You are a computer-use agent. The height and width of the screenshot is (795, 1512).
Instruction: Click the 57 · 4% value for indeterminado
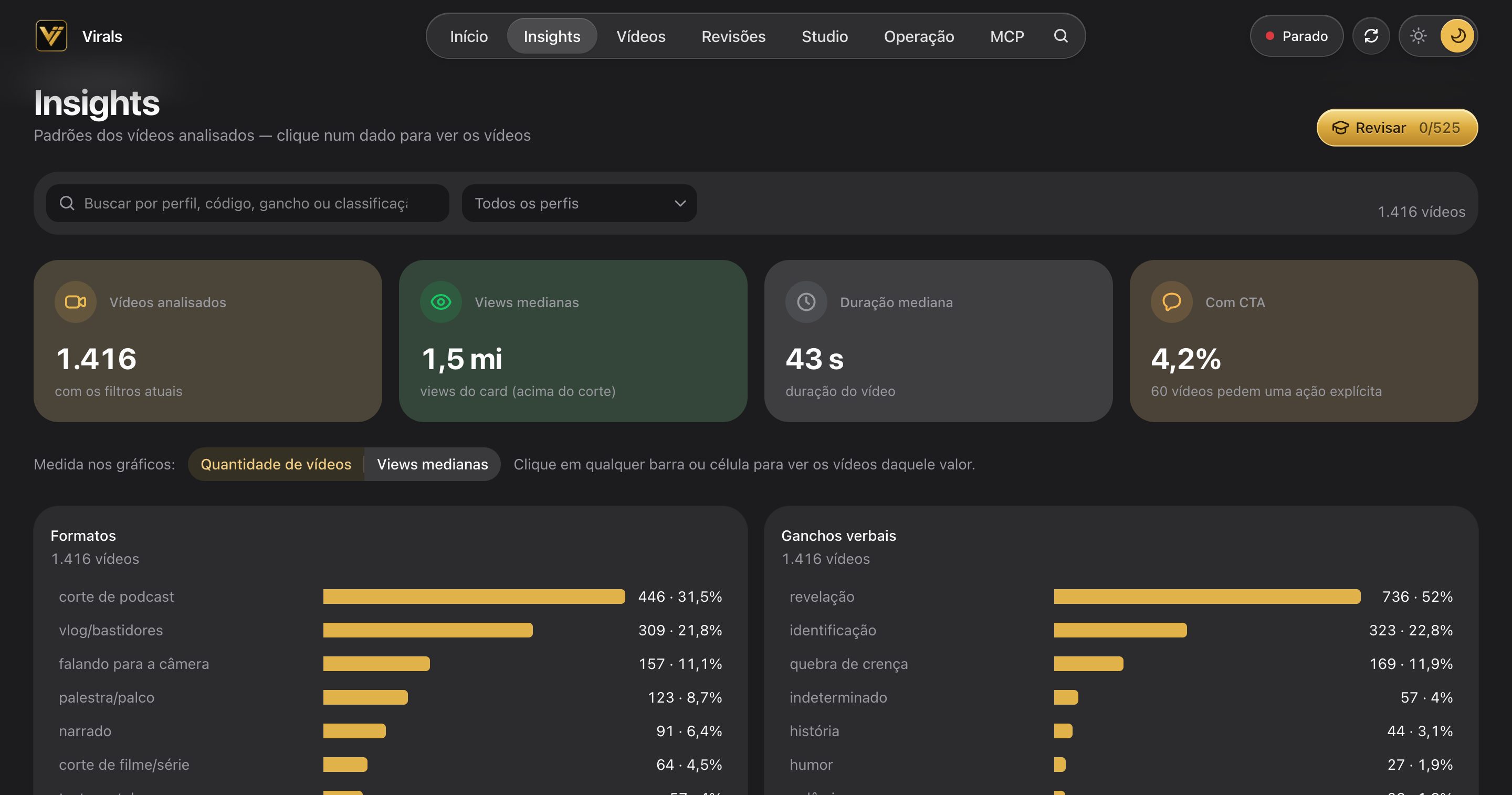1426,697
